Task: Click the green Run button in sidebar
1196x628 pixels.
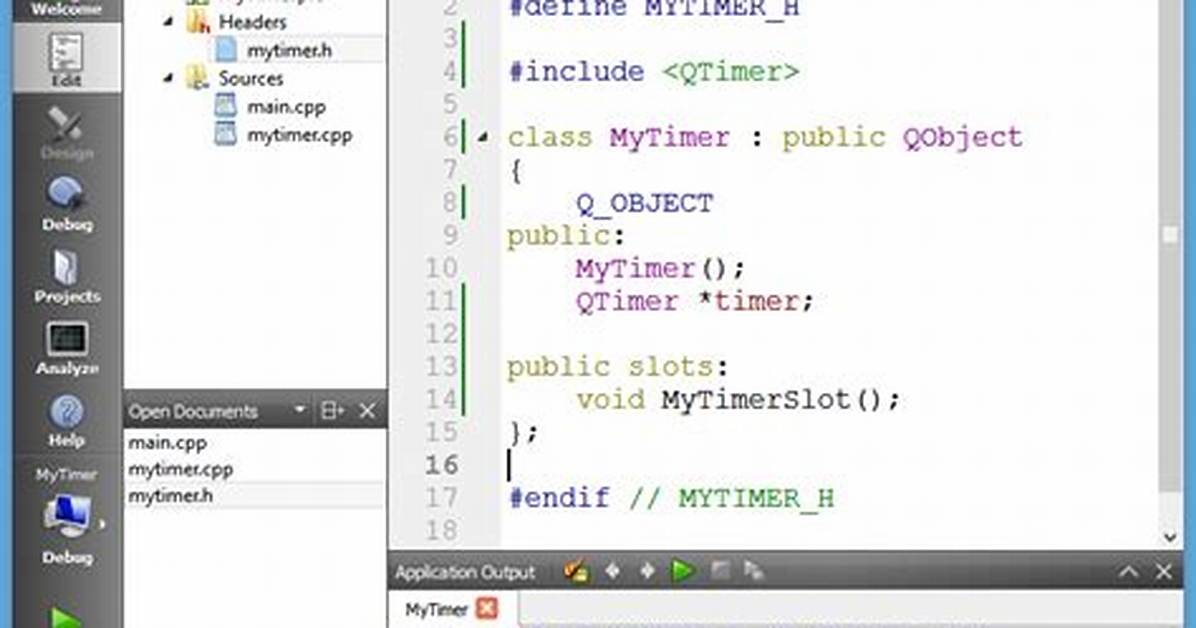Action: (x=66, y=617)
